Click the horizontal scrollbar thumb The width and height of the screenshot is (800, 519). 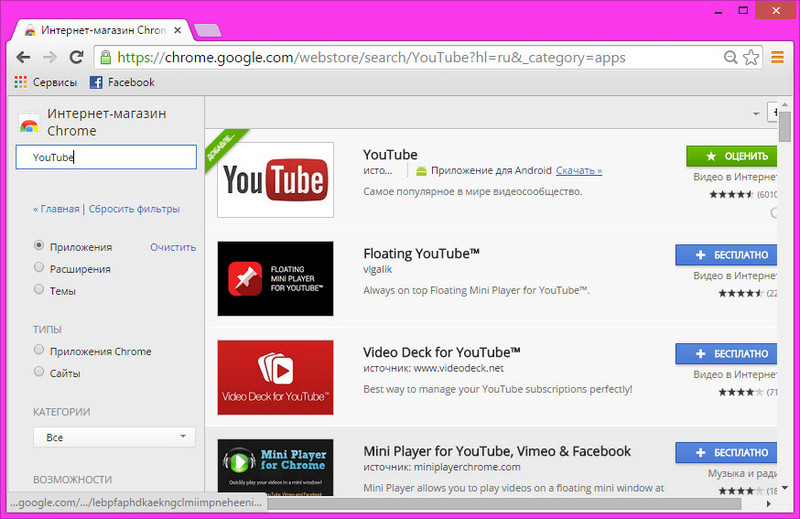point(504,504)
